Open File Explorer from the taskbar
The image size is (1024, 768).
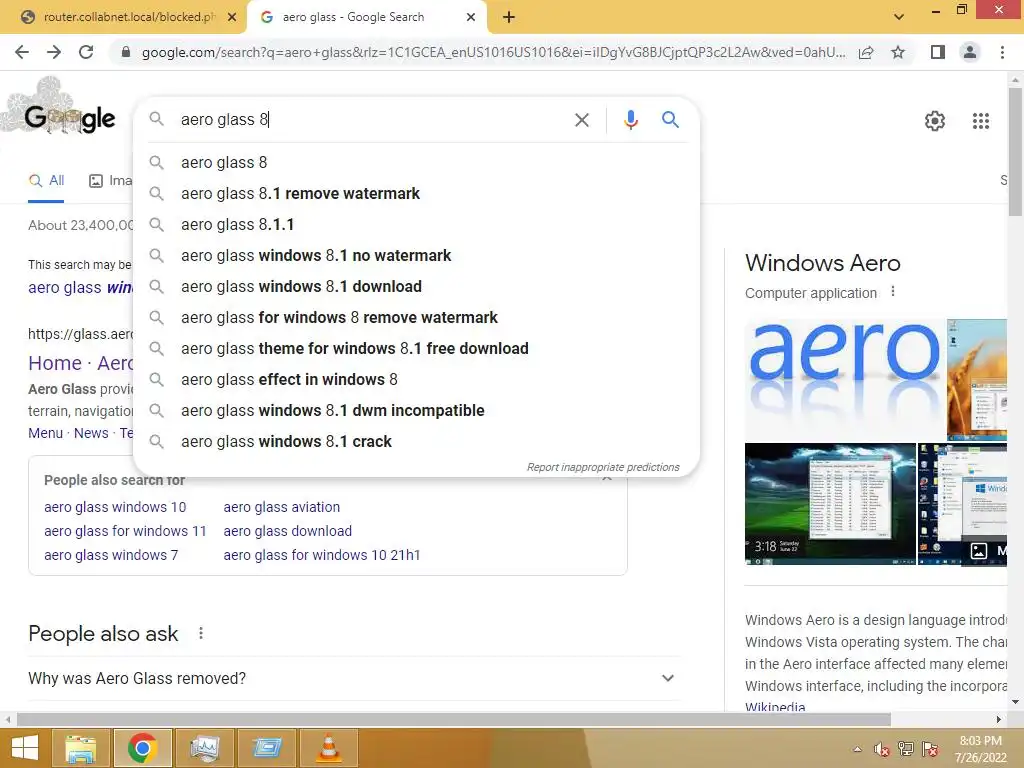pos(81,748)
